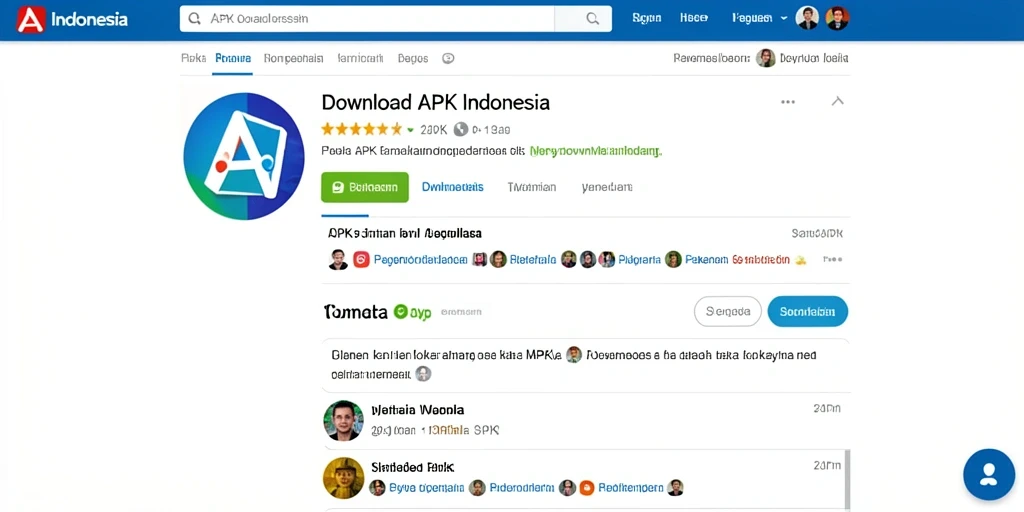The width and height of the screenshot is (1024, 512).
Task: Switch to the yenedtan tab
Action: 607,187
